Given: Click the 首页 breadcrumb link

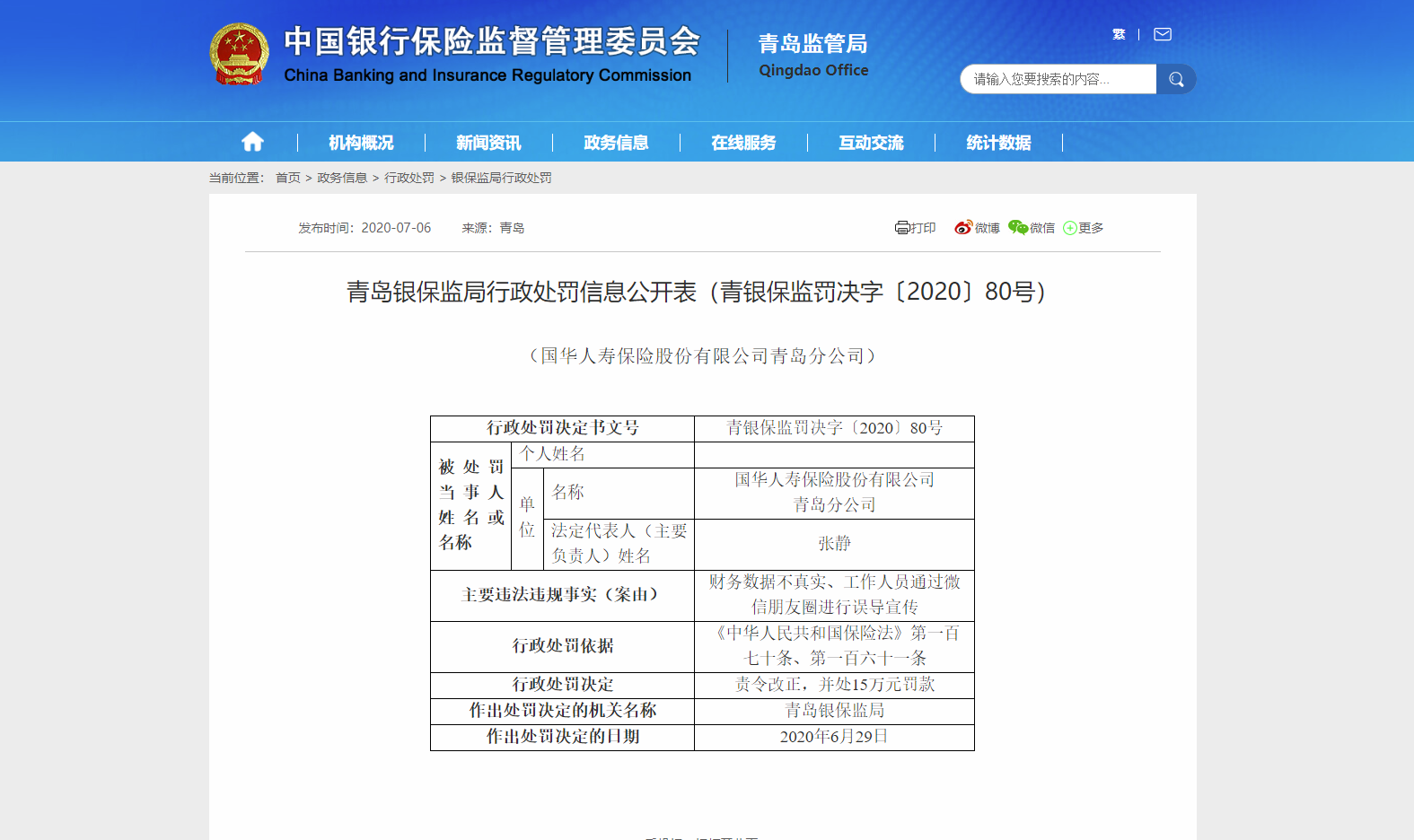Looking at the screenshot, I should coord(287,178).
